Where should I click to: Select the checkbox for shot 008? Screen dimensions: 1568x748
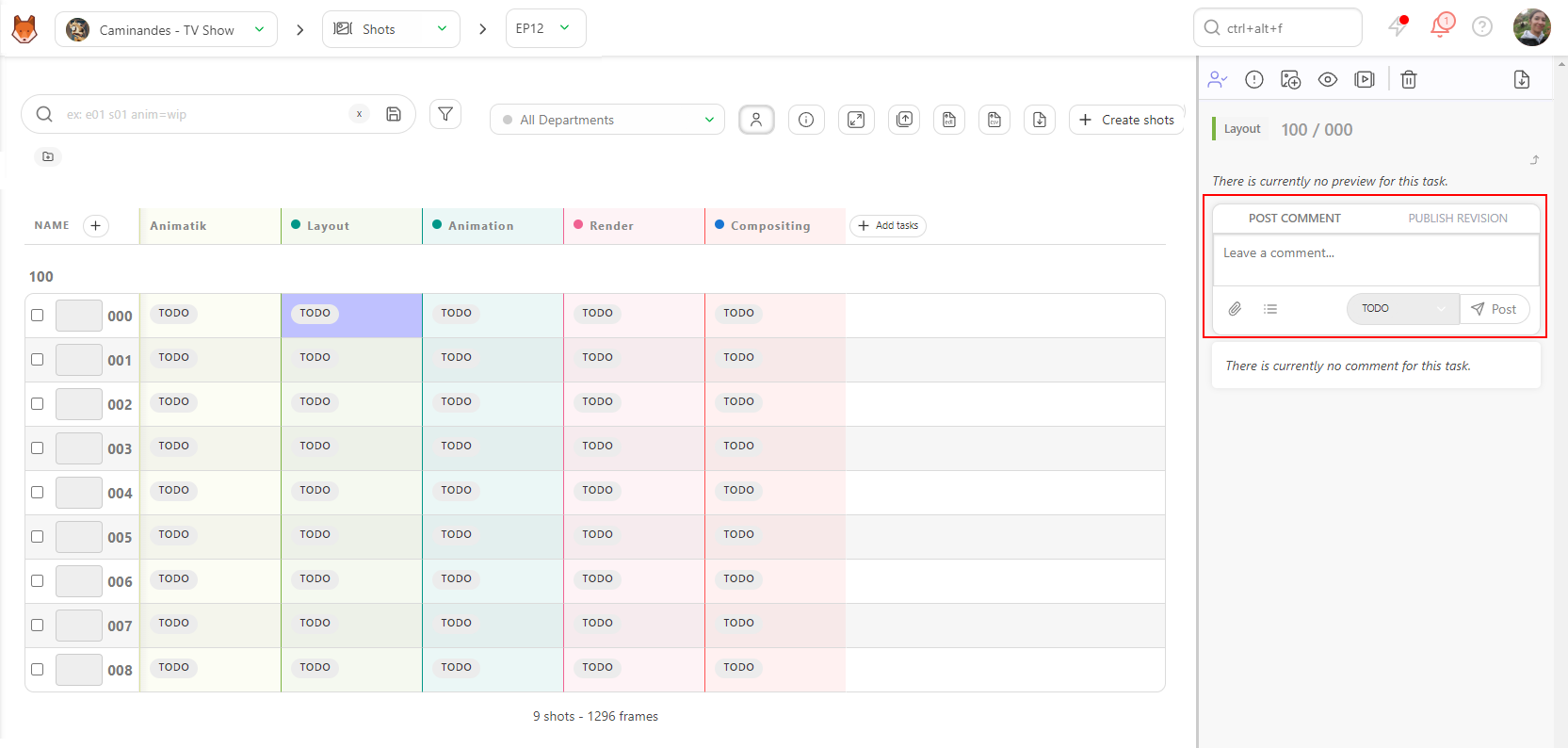point(38,670)
